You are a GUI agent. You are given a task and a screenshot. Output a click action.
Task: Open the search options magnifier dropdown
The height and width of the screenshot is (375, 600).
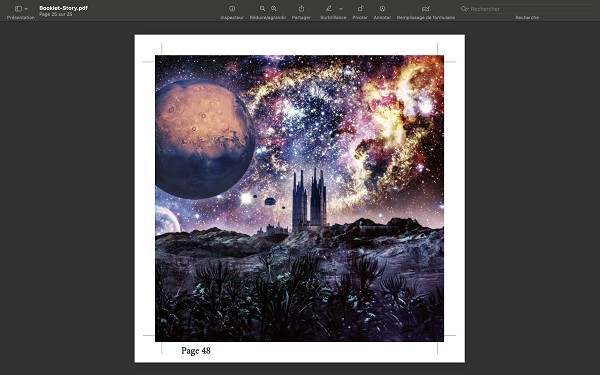465,9
